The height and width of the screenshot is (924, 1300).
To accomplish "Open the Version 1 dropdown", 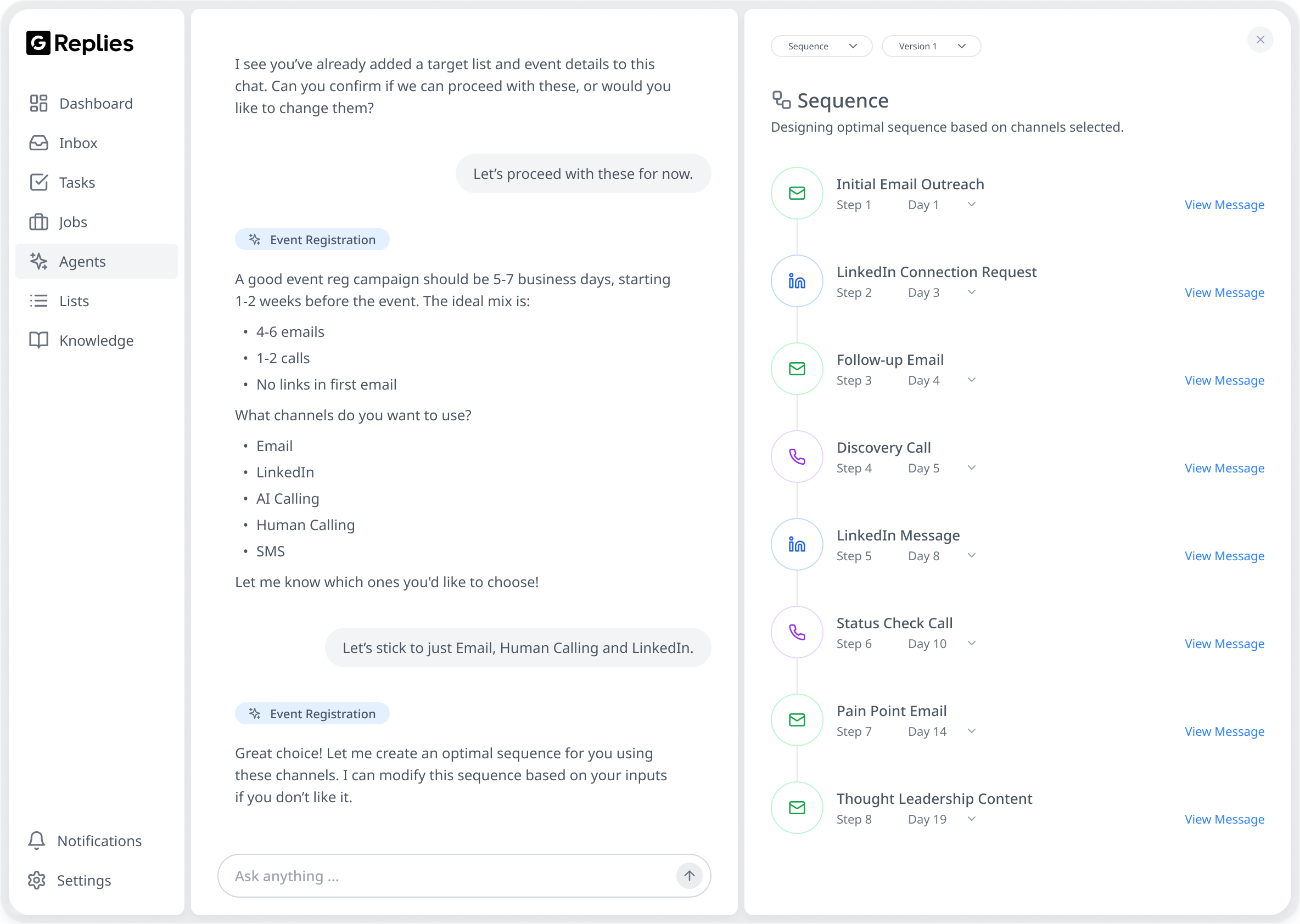I will click(931, 46).
